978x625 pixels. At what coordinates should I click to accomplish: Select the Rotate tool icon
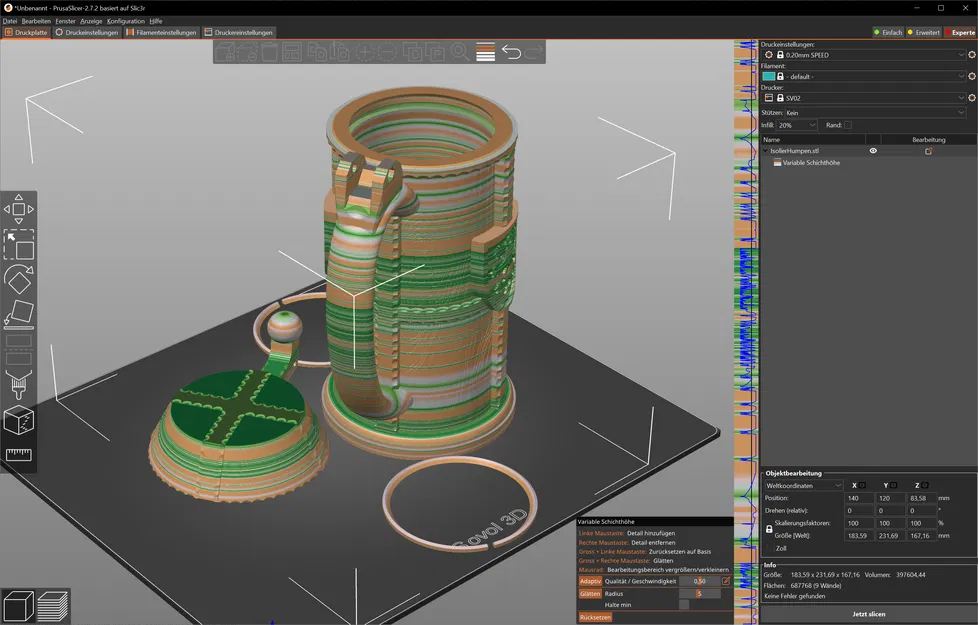click(19, 279)
